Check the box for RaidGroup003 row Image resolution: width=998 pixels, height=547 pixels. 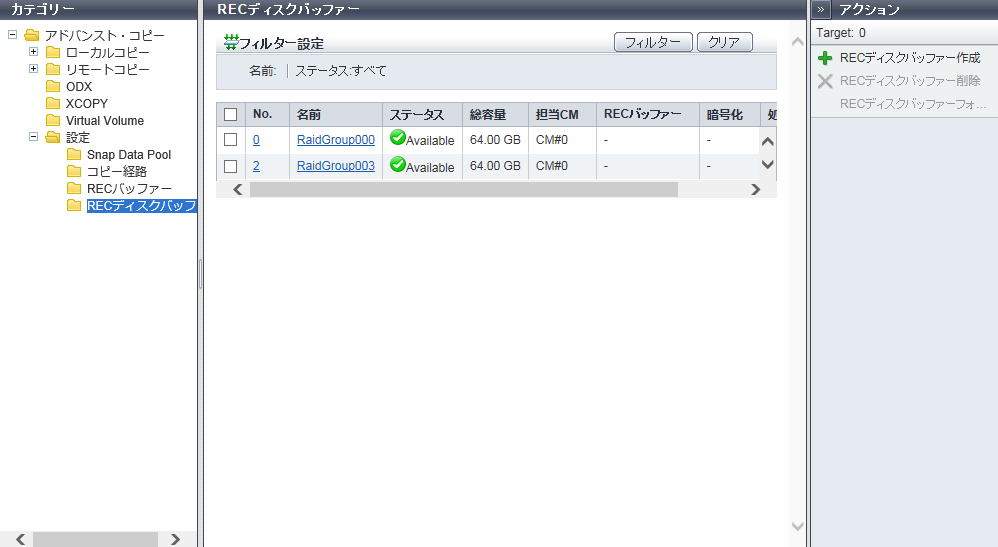pos(230,166)
